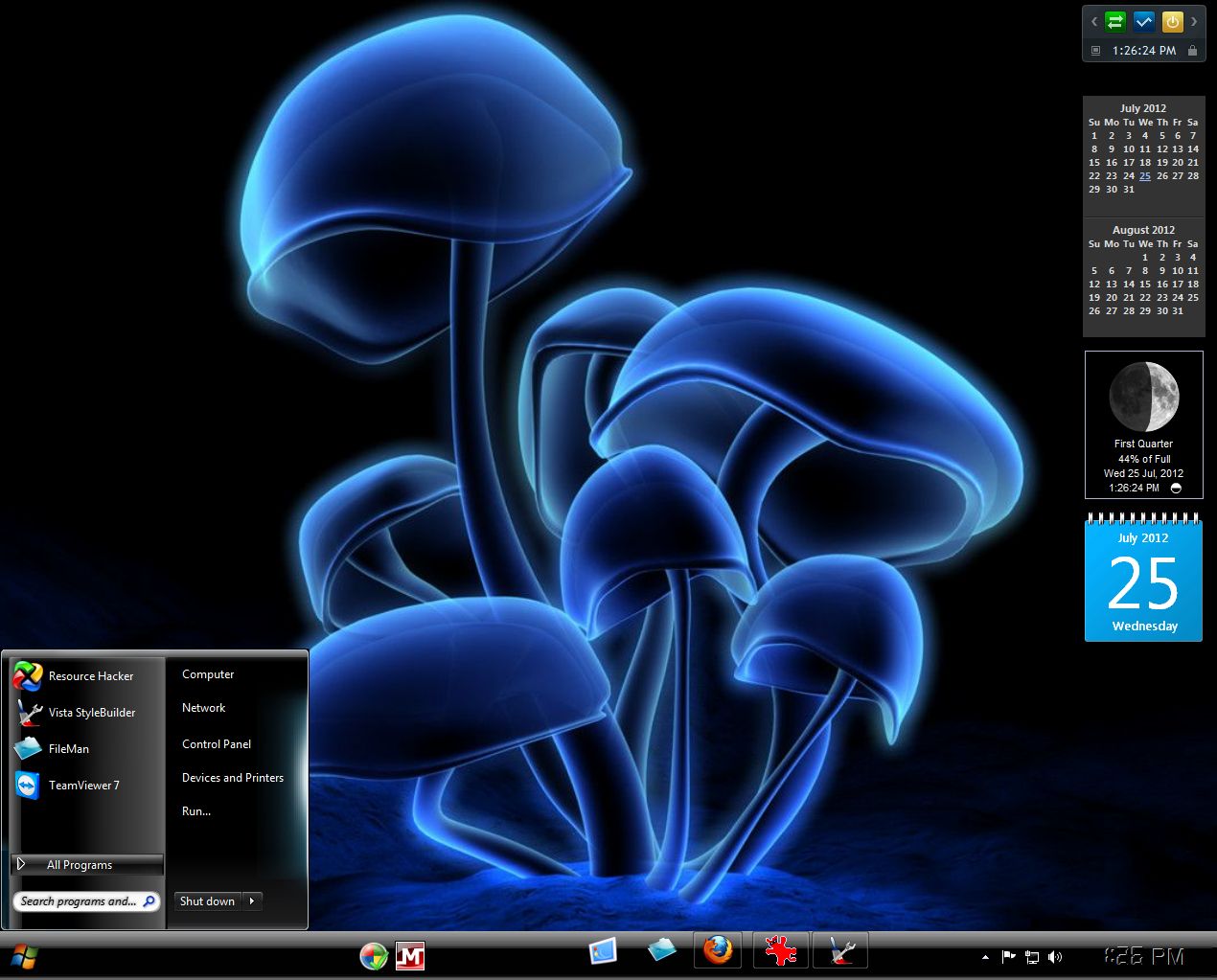Open Control Panel from Start menu
The image size is (1217, 980).
(x=217, y=744)
